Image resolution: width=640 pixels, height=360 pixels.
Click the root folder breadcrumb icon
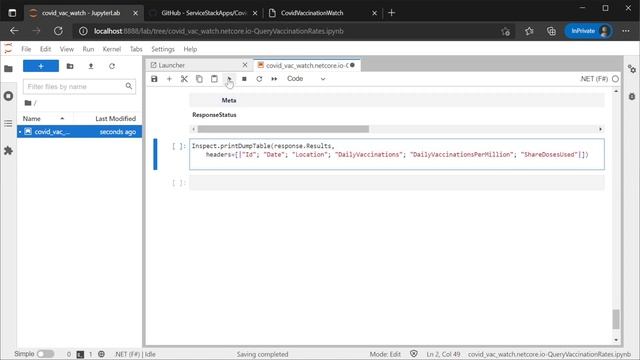28,103
